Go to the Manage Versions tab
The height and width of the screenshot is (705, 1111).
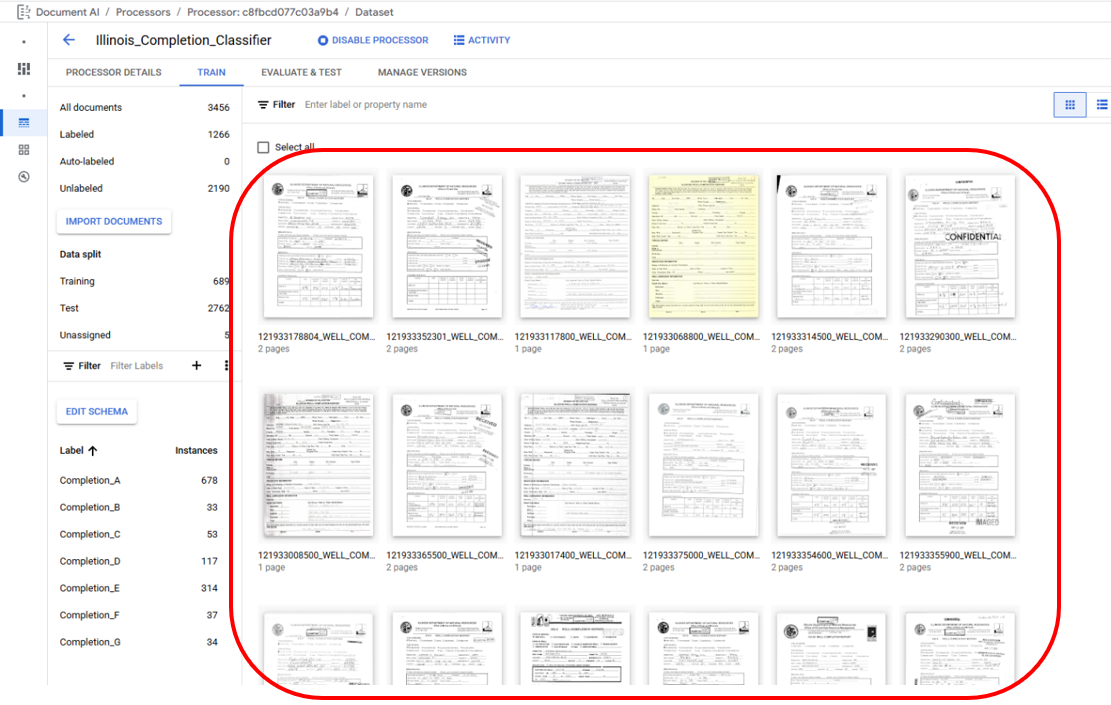click(422, 73)
